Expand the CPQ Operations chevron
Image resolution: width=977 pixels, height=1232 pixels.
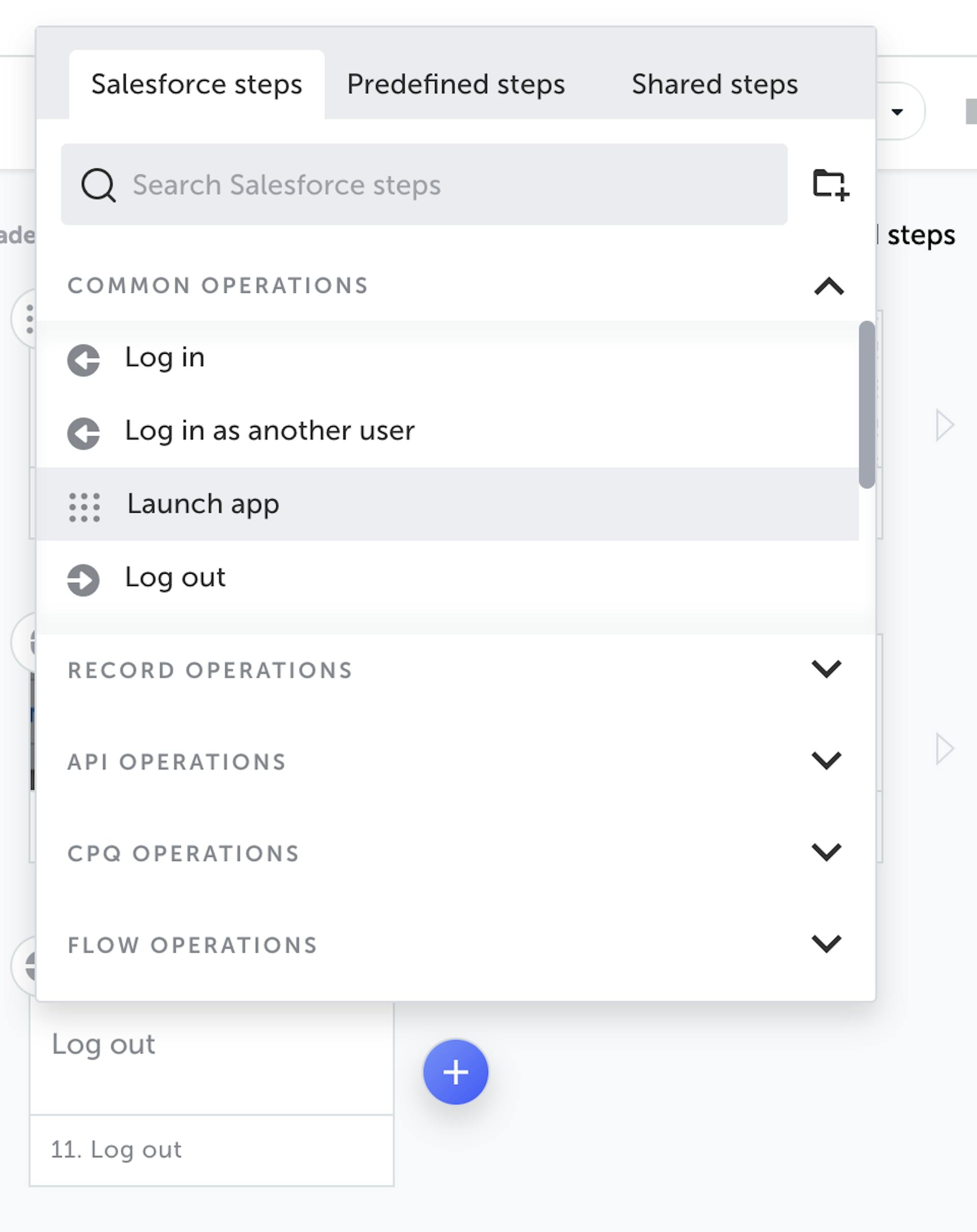(x=826, y=852)
